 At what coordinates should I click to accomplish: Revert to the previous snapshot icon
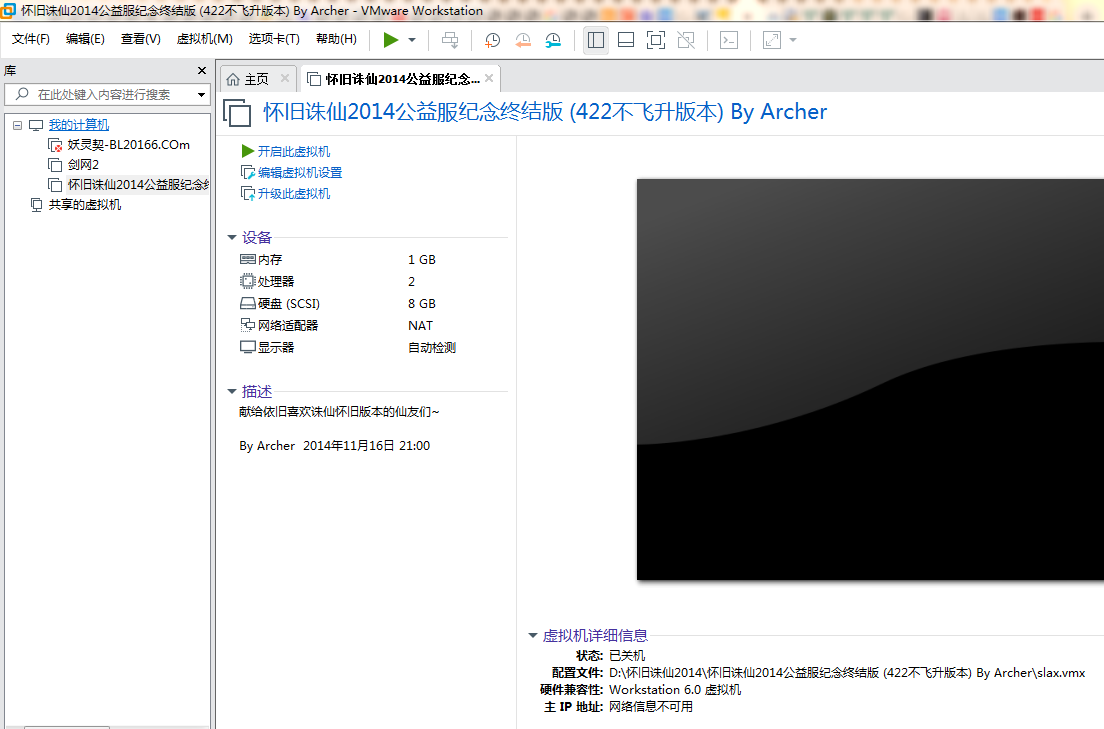522,40
